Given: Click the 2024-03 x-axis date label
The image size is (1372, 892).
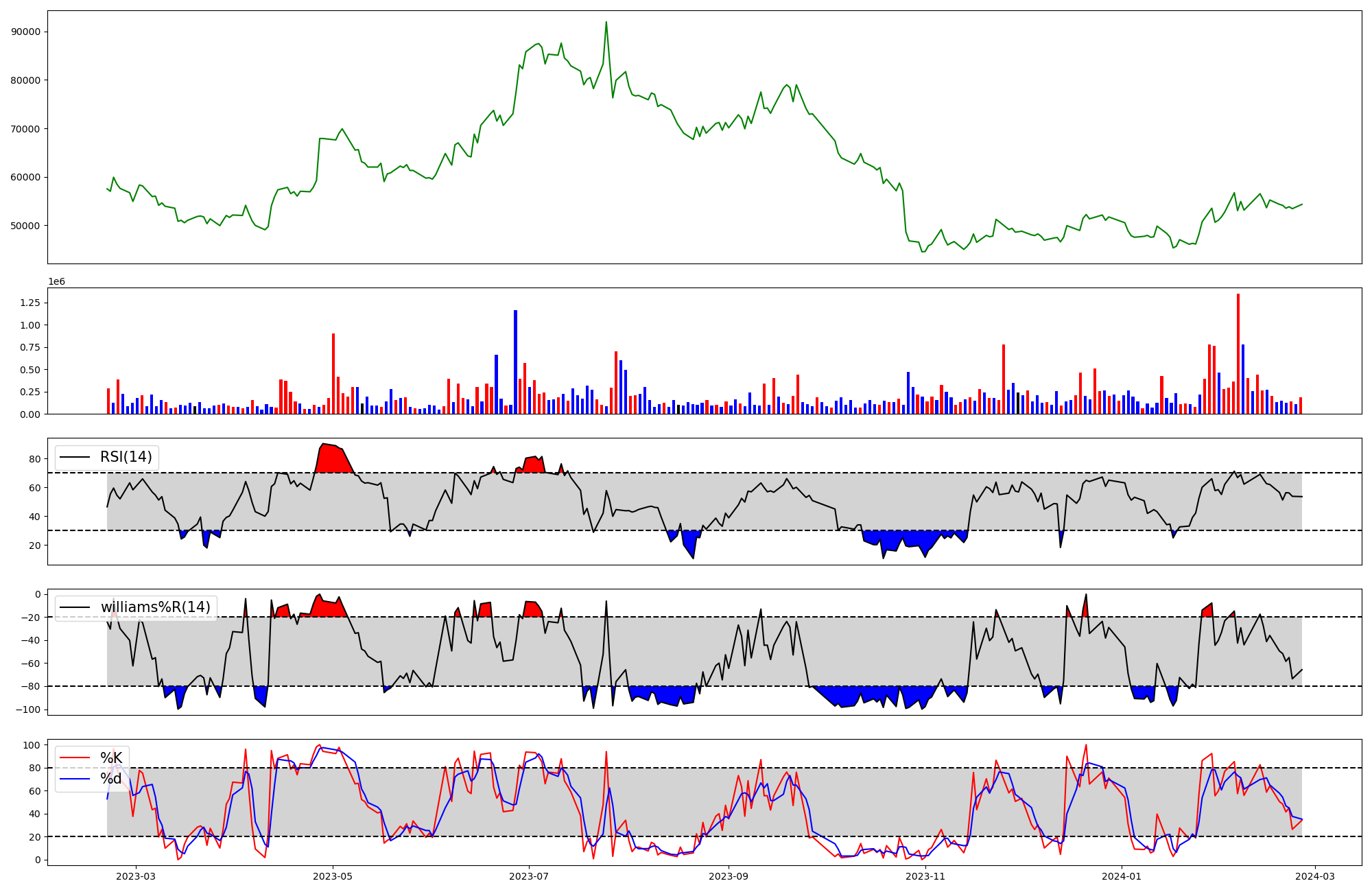Looking at the screenshot, I should (1315, 876).
